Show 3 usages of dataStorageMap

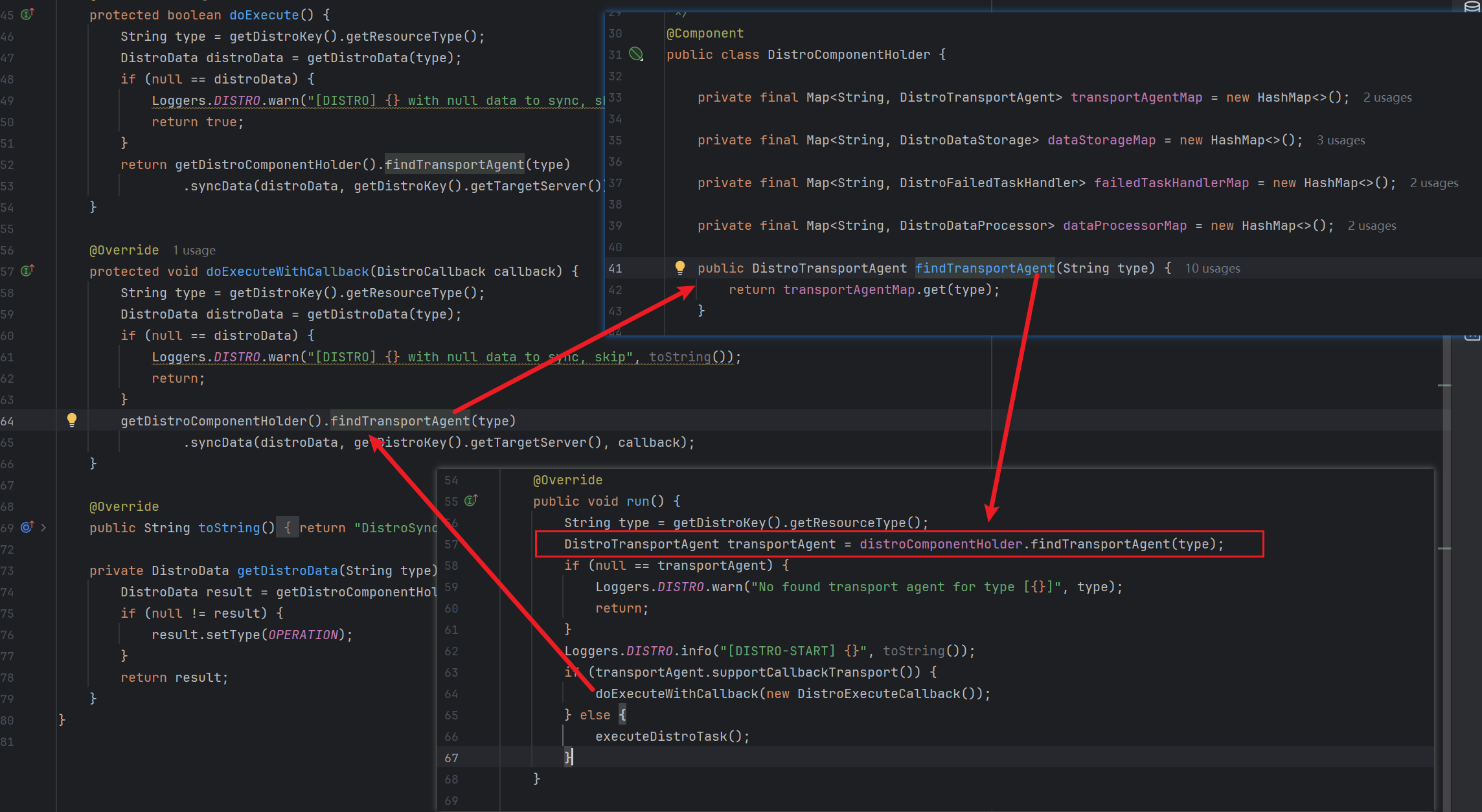pyautogui.click(x=1340, y=140)
